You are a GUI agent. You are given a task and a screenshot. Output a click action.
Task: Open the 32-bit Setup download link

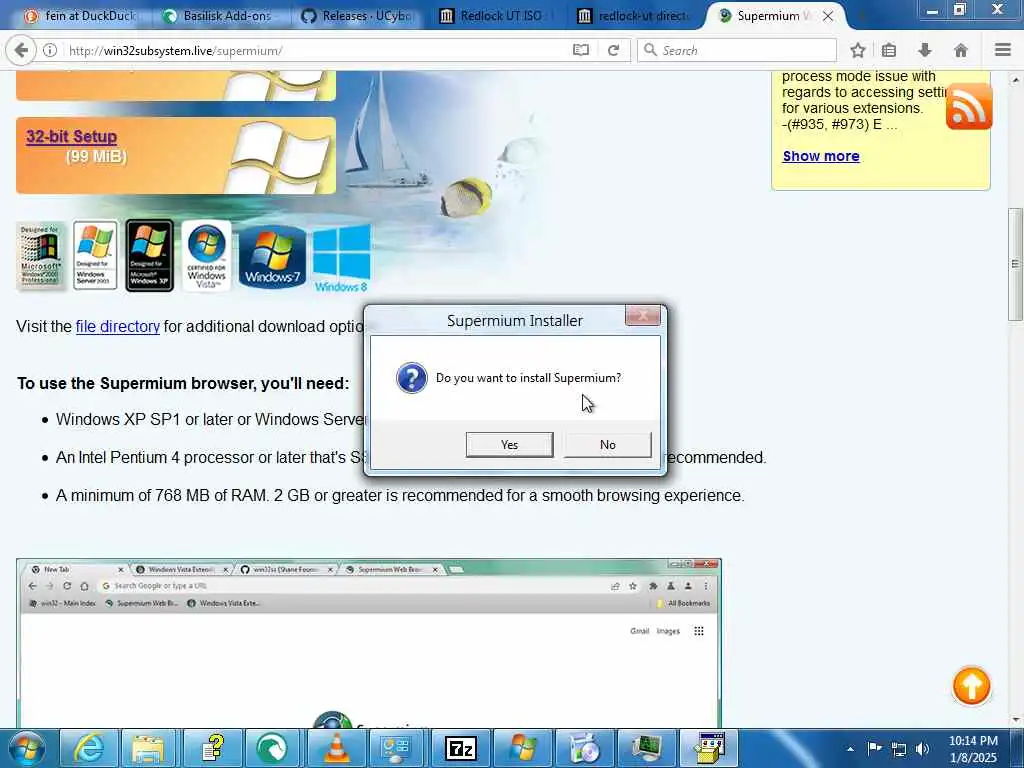click(x=71, y=136)
